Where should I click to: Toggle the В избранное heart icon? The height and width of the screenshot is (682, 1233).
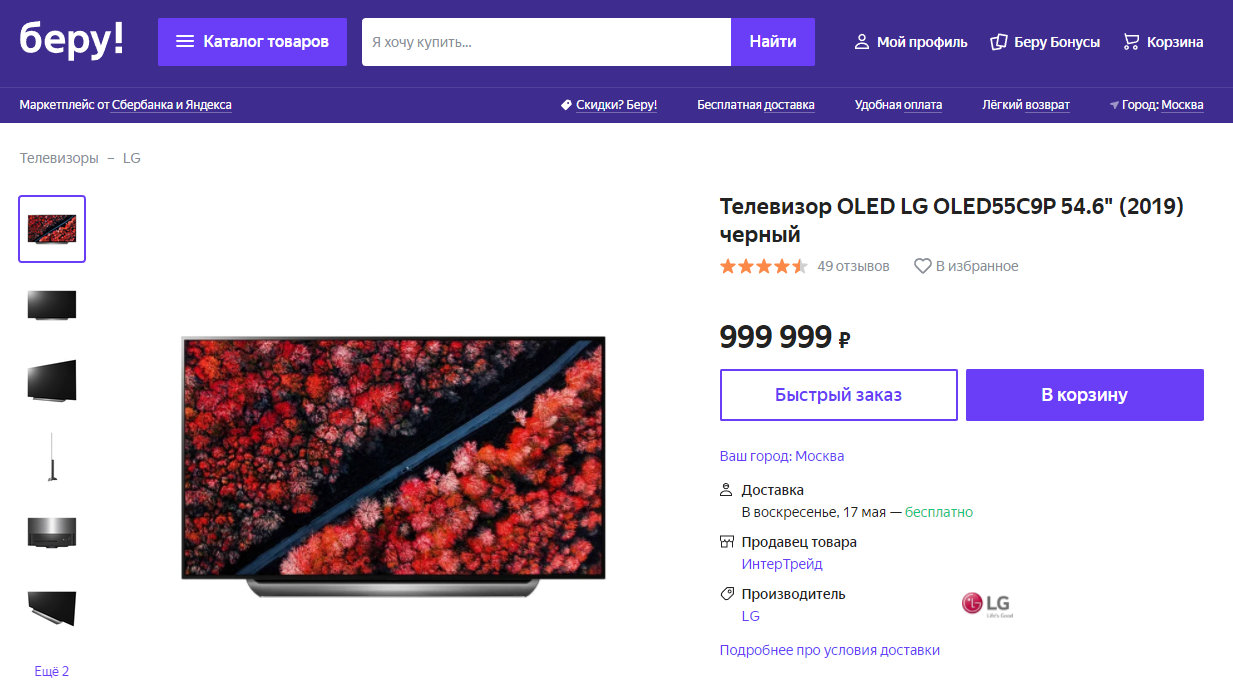923,266
